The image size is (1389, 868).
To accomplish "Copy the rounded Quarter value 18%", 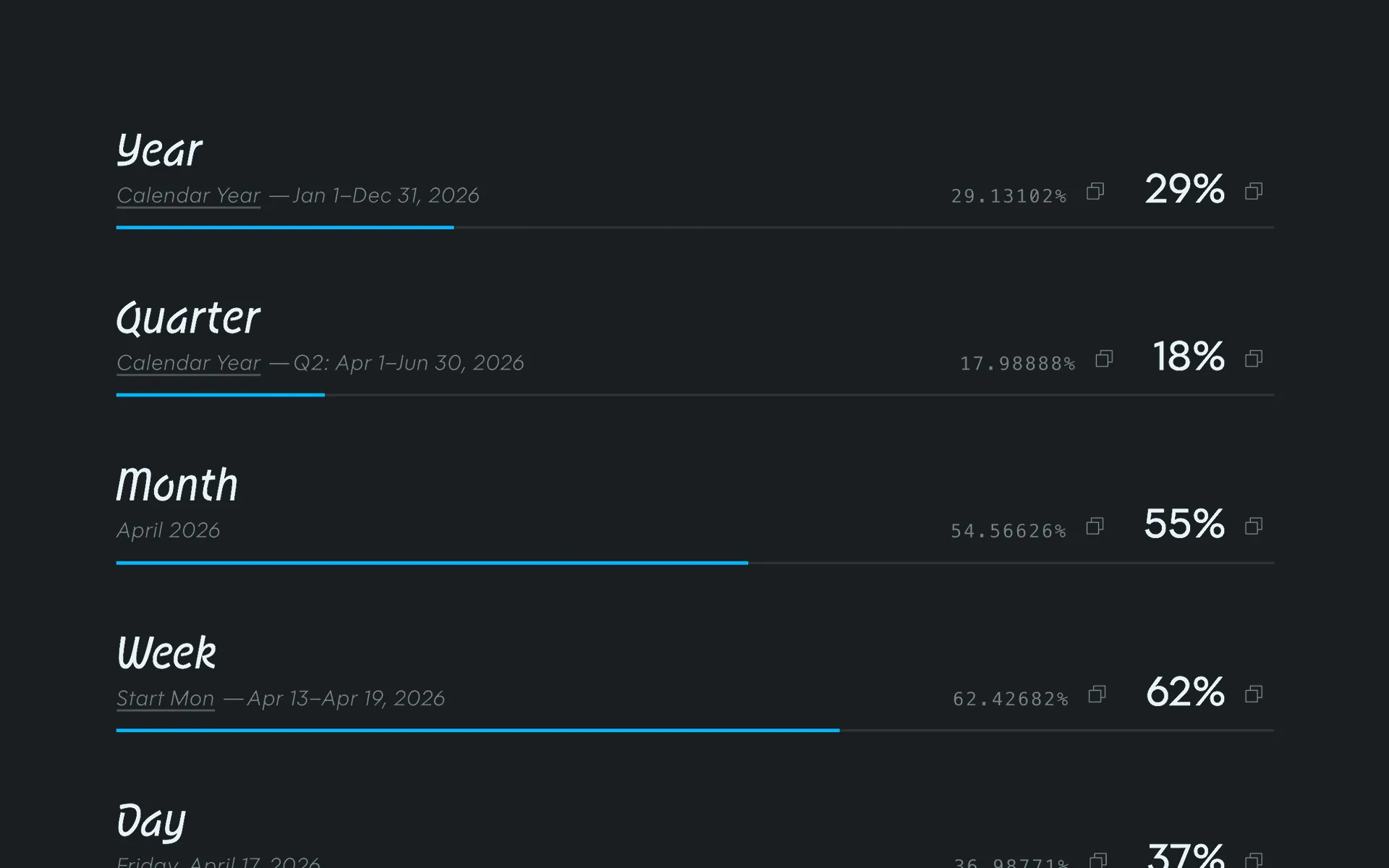I will pos(1254,359).
